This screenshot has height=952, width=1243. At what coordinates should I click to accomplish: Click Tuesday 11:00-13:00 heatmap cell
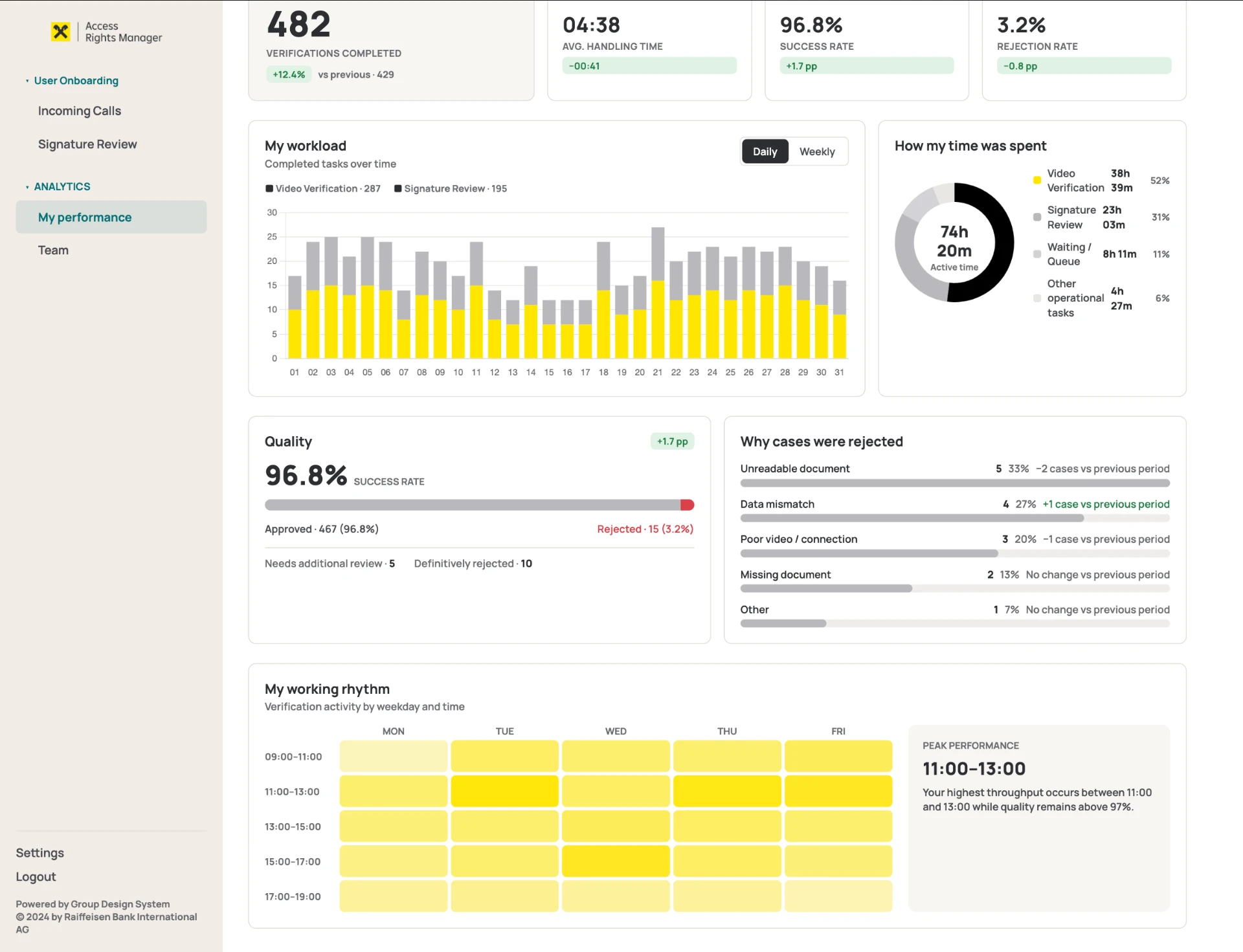[x=504, y=791]
